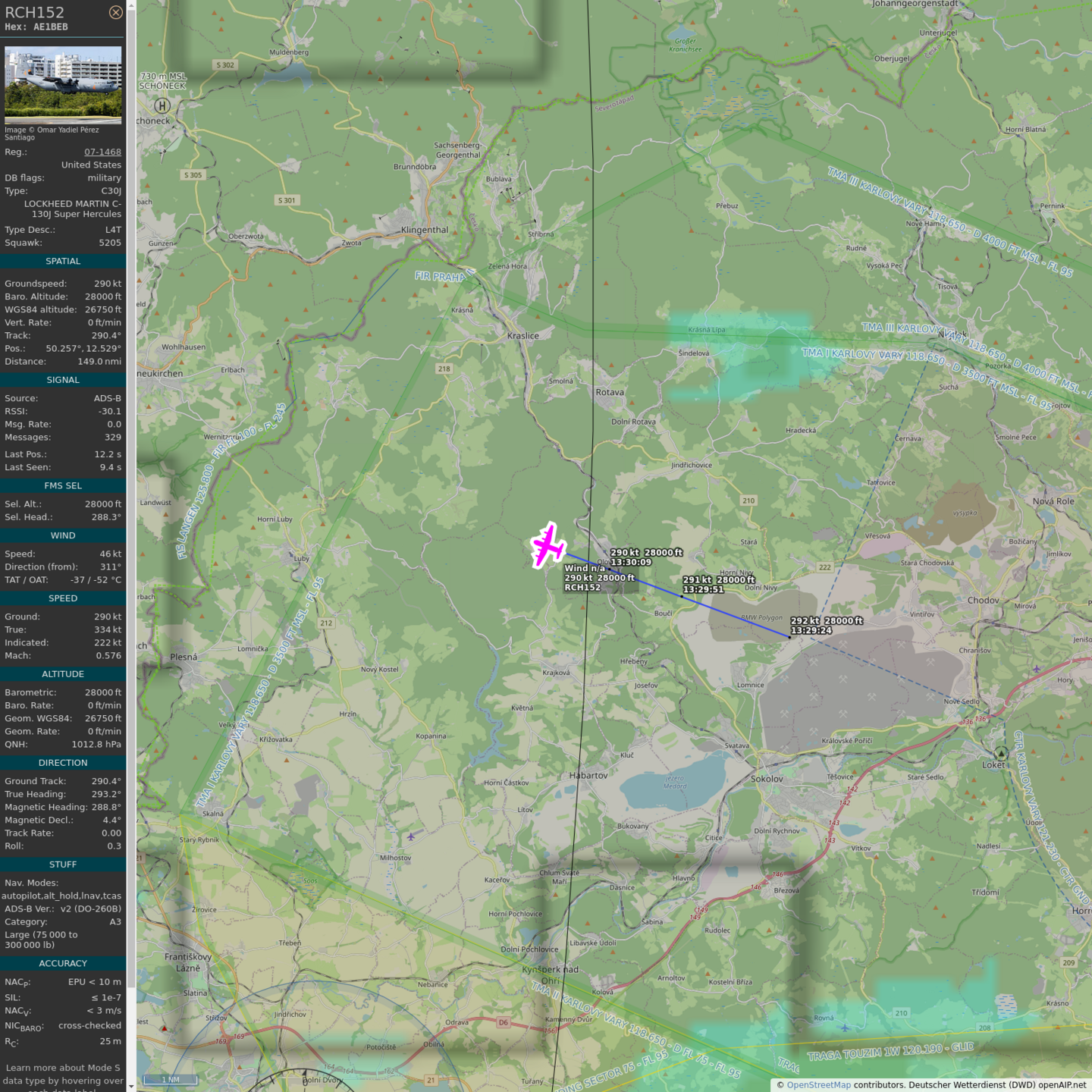Image resolution: width=1092 pixels, height=1092 pixels.
Task: Click the 1 NM map scale bar
Action: pos(171,1079)
